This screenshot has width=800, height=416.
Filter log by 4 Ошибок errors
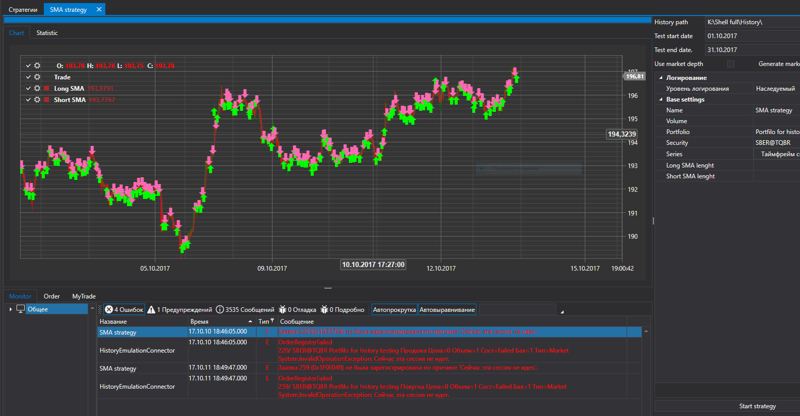click(x=124, y=310)
